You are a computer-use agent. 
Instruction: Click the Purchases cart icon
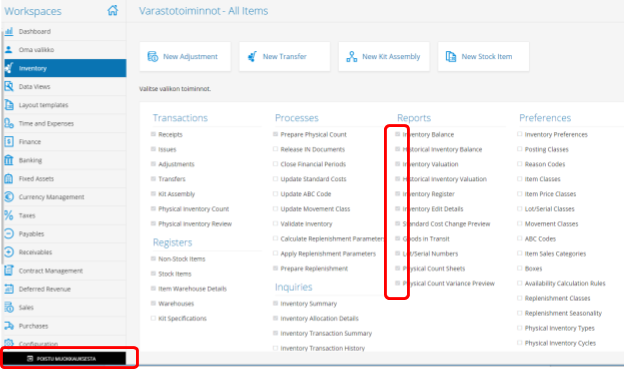coord(9,326)
